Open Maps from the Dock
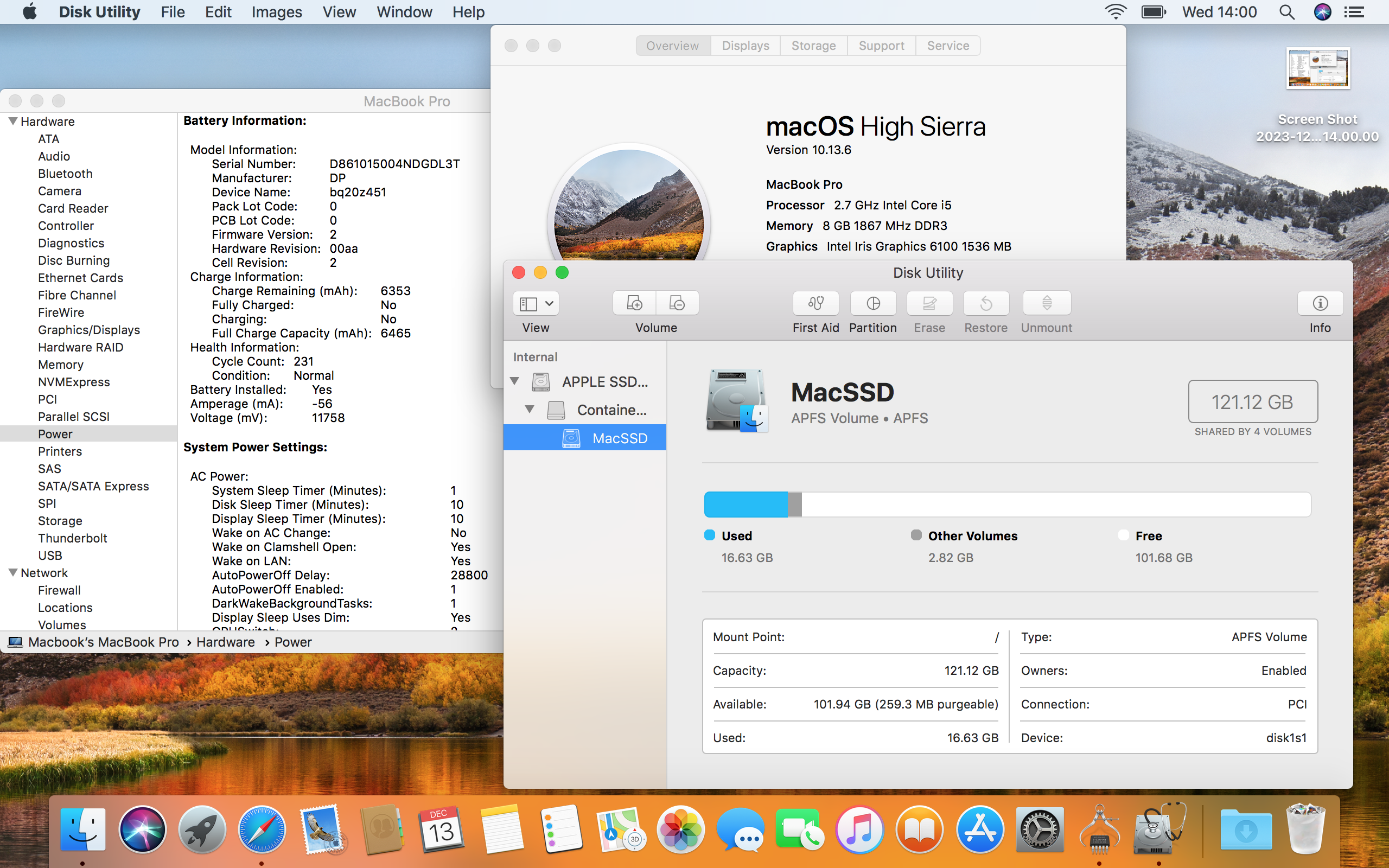Image resolution: width=1389 pixels, height=868 pixels. click(621, 829)
